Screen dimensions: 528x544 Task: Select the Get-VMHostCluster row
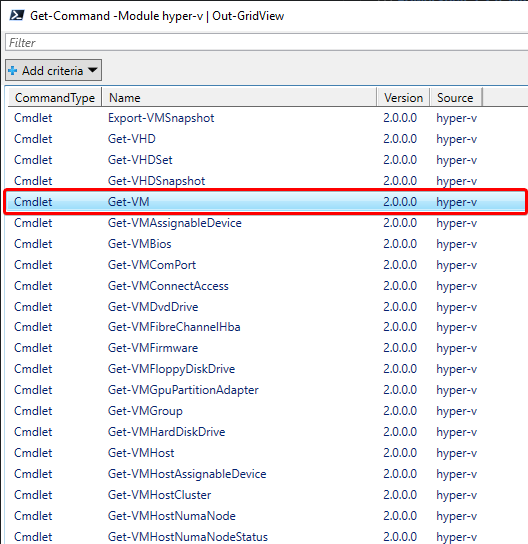[266, 495]
